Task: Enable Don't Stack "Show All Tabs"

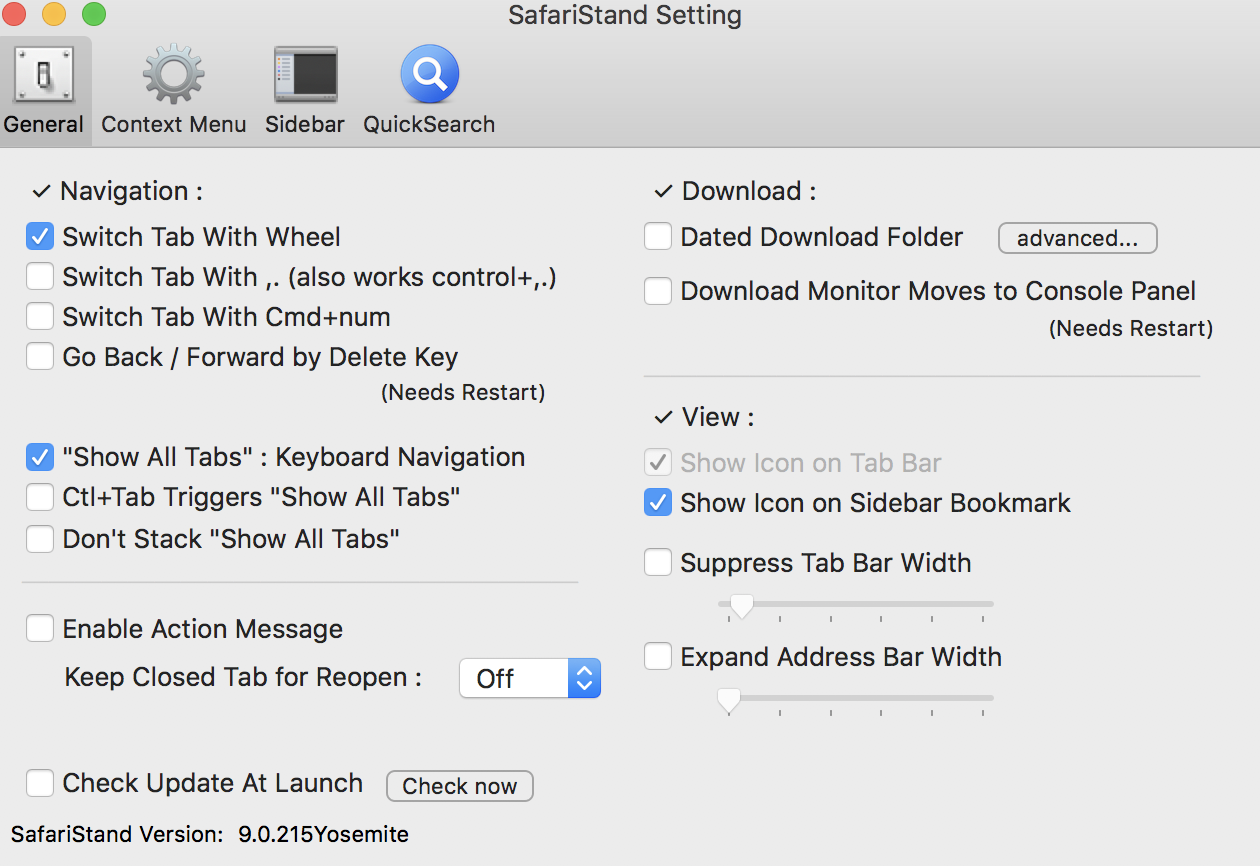Action: pos(40,539)
